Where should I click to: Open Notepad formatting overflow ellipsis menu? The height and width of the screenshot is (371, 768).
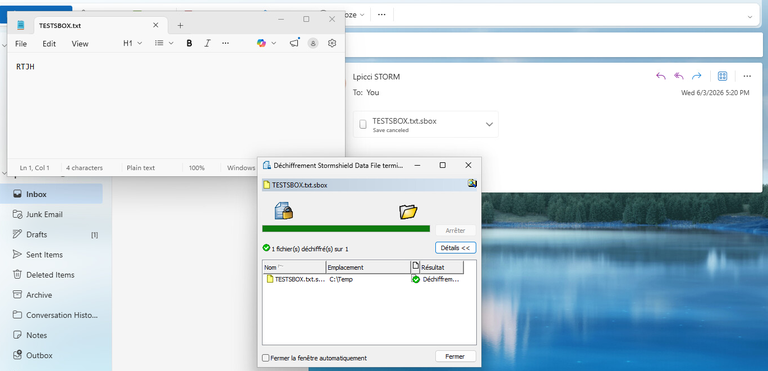tap(225, 43)
